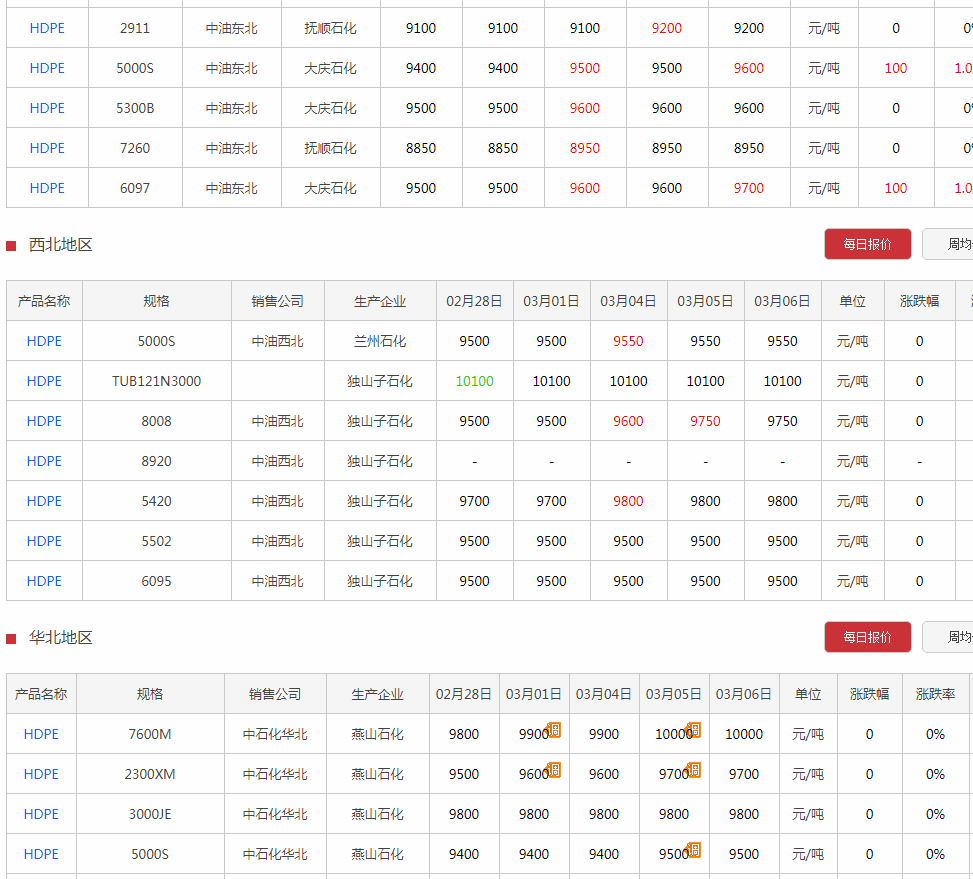Open 调 badge on 2300XM row's 03月01日 price
Image resolution: width=973 pixels, height=879 pixels.
pyautogui.click(x=554, y=770)
